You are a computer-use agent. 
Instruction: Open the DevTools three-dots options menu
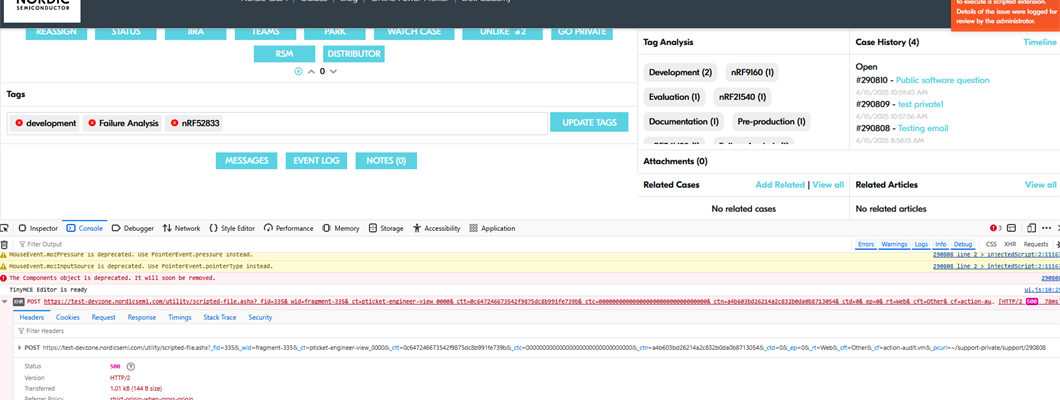(1046, 228)
